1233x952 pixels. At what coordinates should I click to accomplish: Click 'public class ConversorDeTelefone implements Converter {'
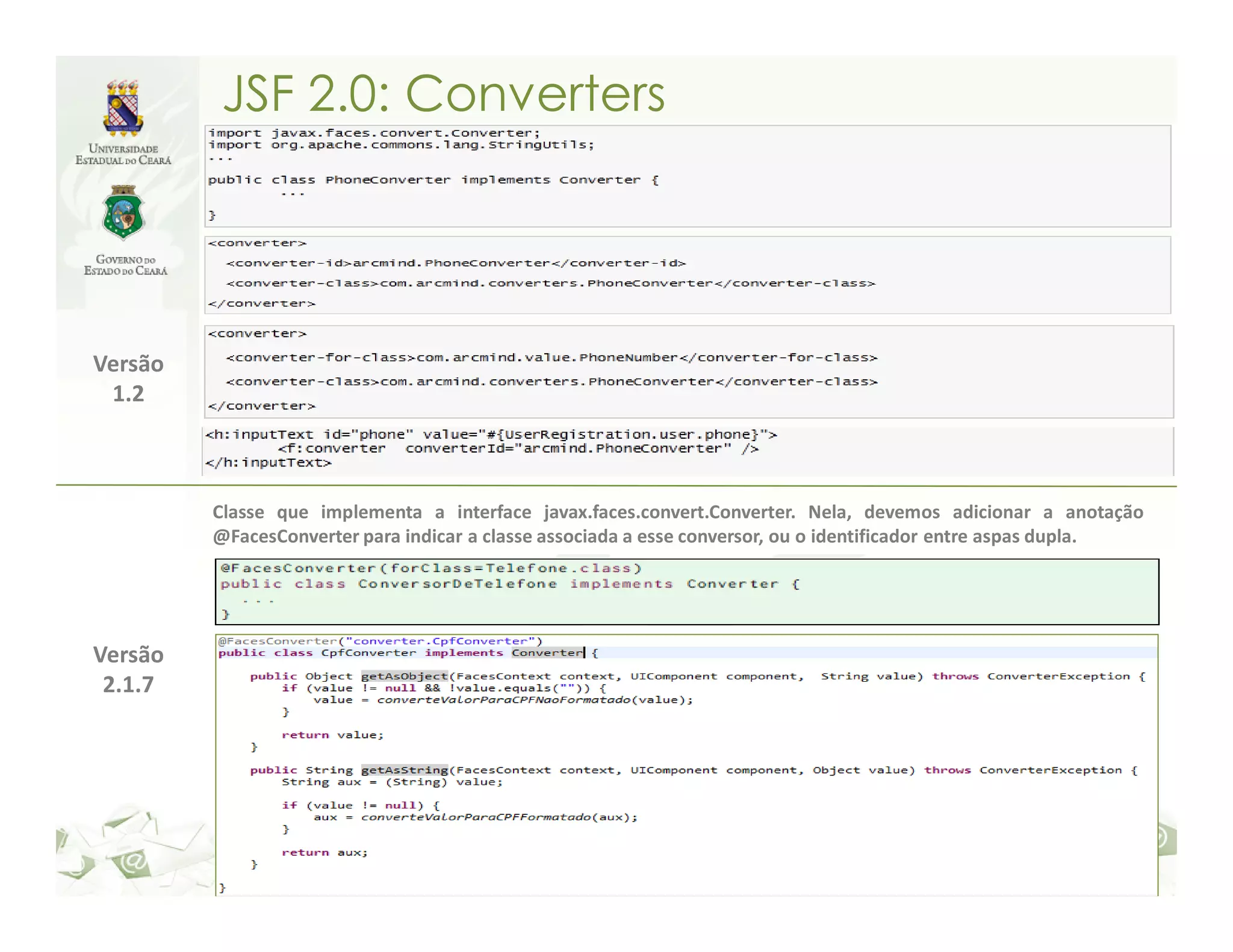(x=510, y=584)
